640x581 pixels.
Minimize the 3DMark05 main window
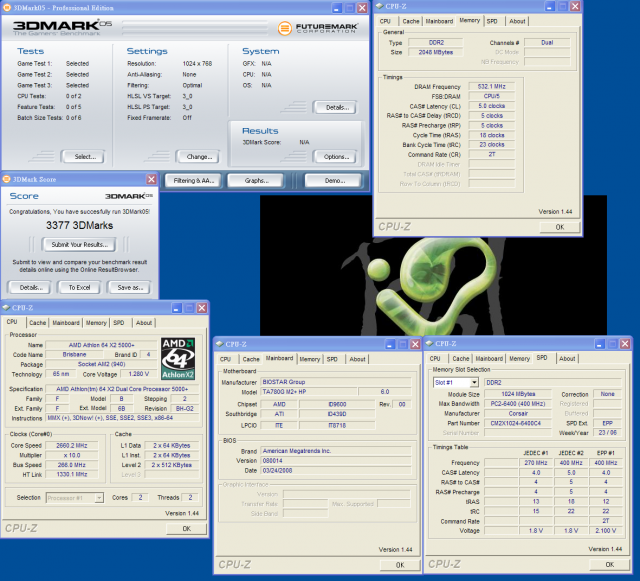[337, 8]
